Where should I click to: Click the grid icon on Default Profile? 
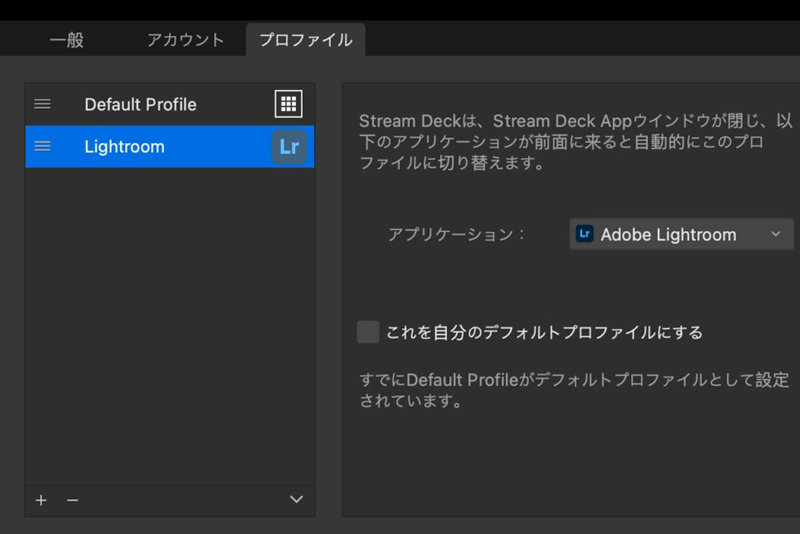coord(289,104)
